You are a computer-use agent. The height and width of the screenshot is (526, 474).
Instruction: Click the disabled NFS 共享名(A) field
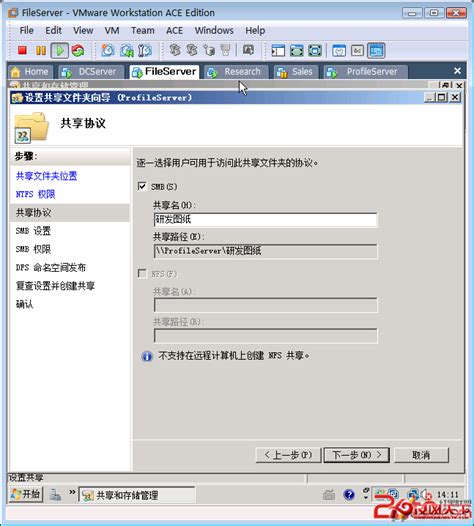click(265, 305)
